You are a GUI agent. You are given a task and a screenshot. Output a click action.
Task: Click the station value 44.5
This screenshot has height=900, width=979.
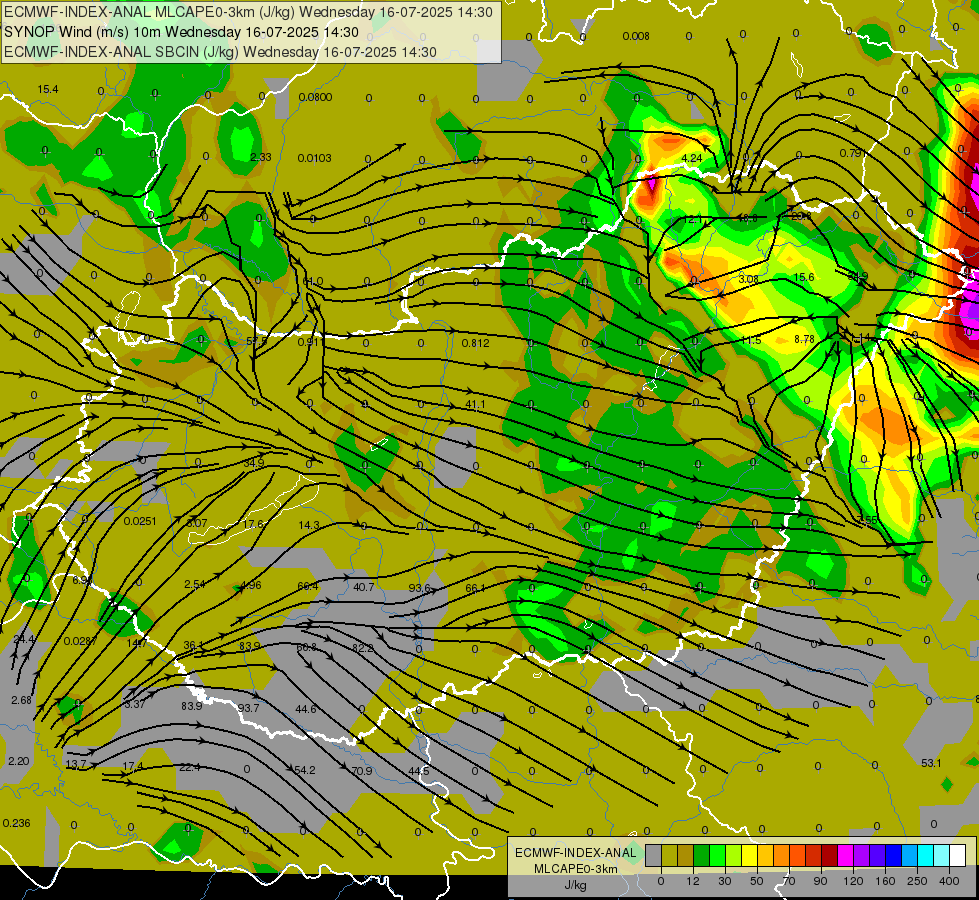[419, 771]
